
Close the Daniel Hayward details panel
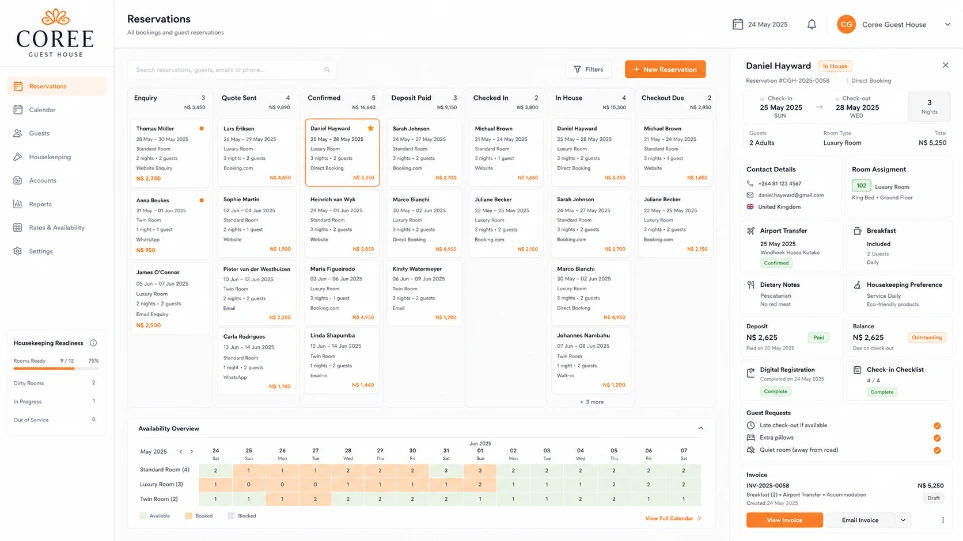point(945,65)
